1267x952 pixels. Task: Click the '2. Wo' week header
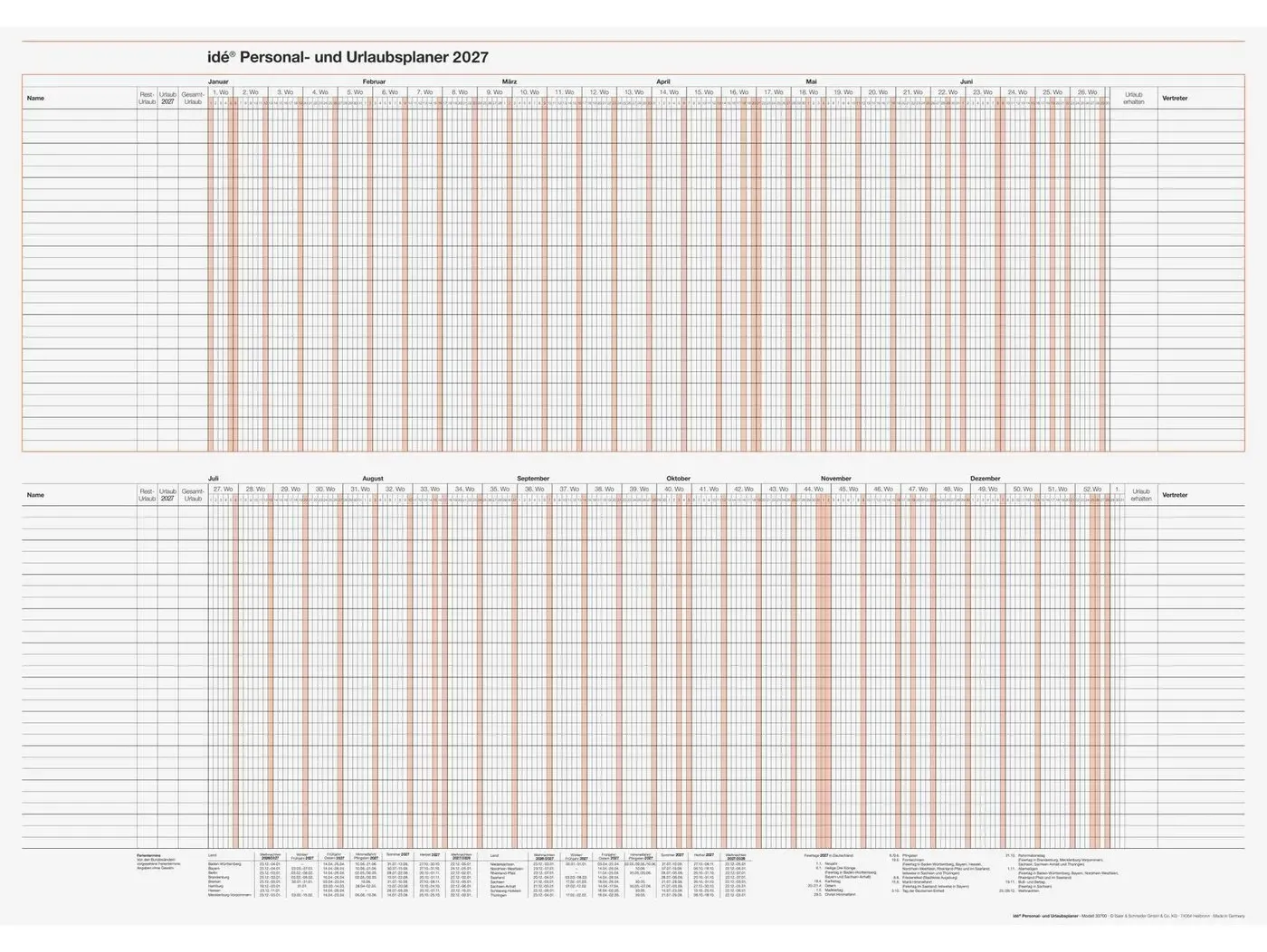(x=251, y=91)
